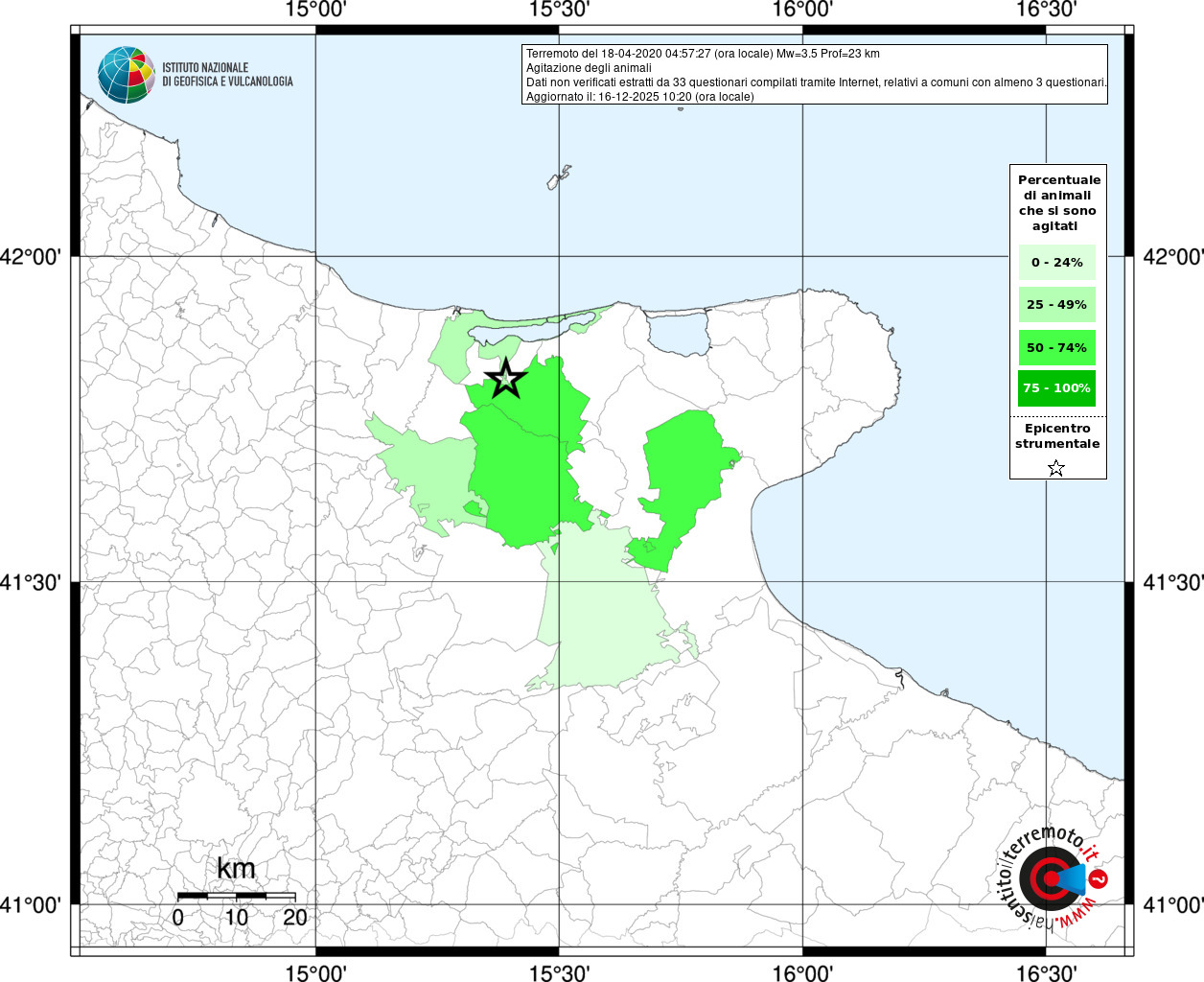Select the 25 - 49% legend swatch

click(1056, 304)
